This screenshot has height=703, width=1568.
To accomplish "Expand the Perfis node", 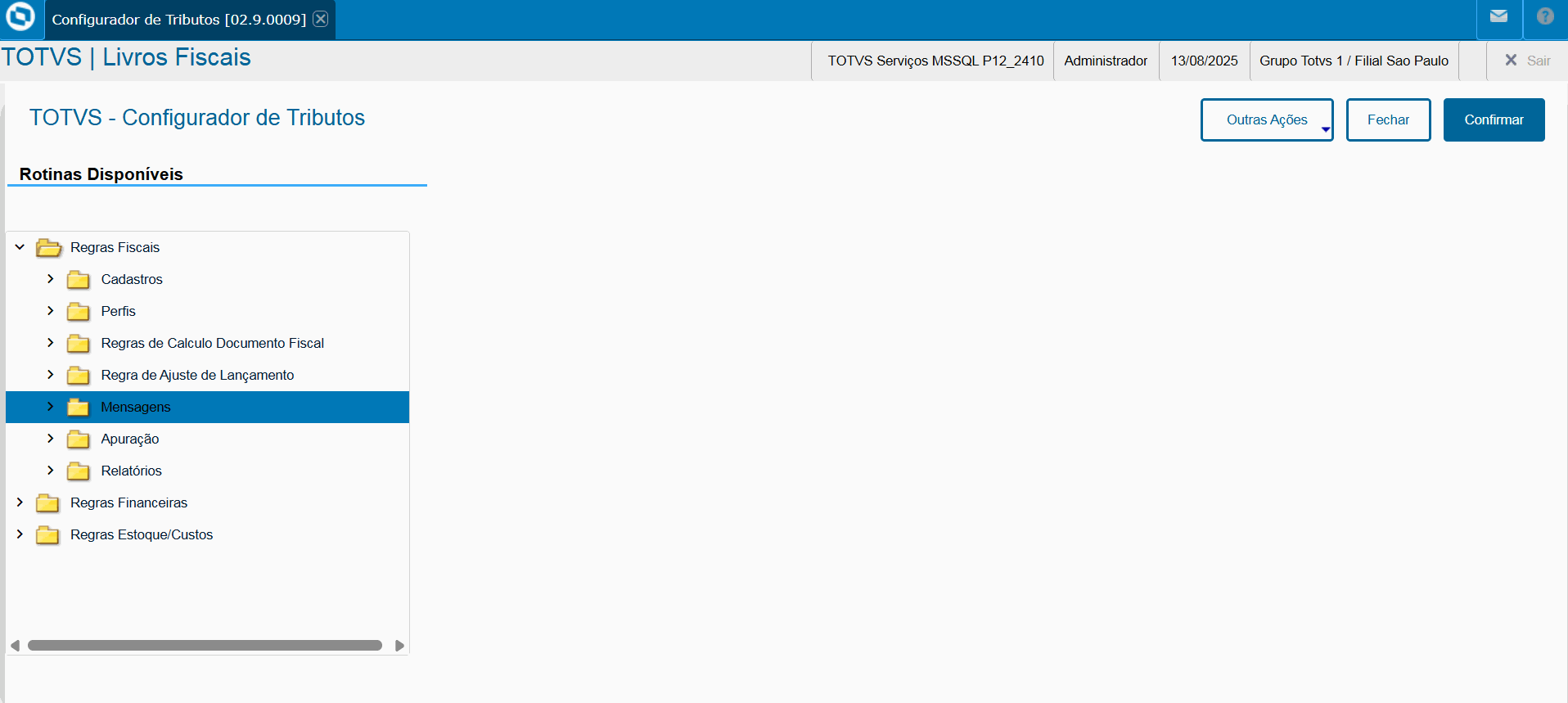I will click(x=51, y=311).
